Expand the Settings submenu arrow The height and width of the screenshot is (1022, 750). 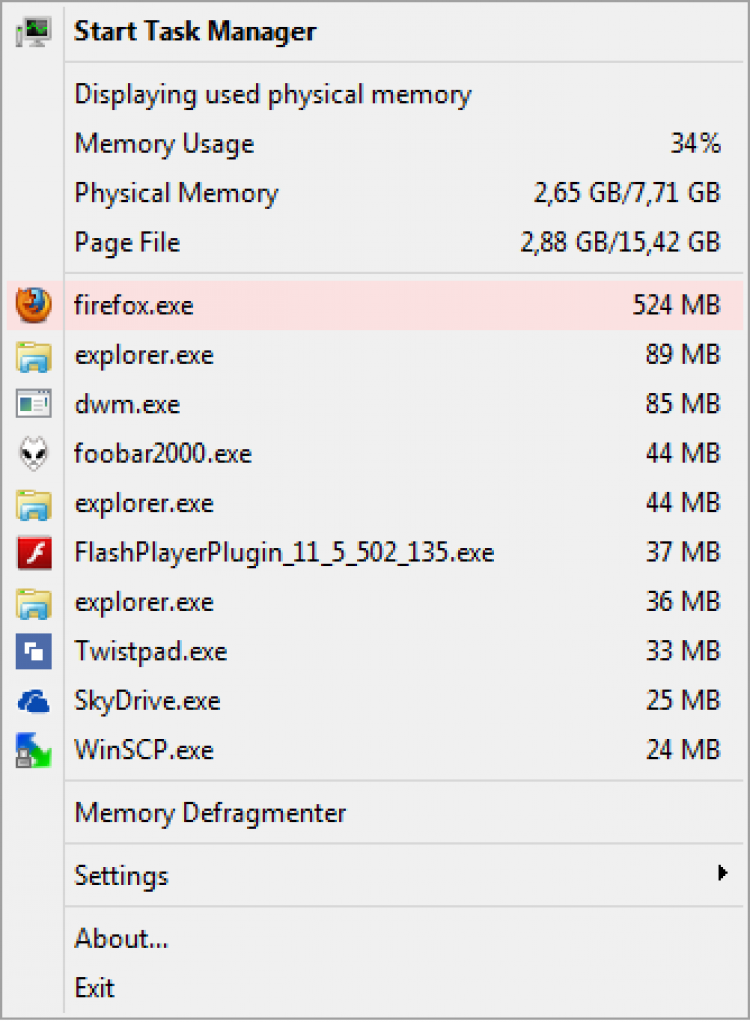[x=722, y=873]
